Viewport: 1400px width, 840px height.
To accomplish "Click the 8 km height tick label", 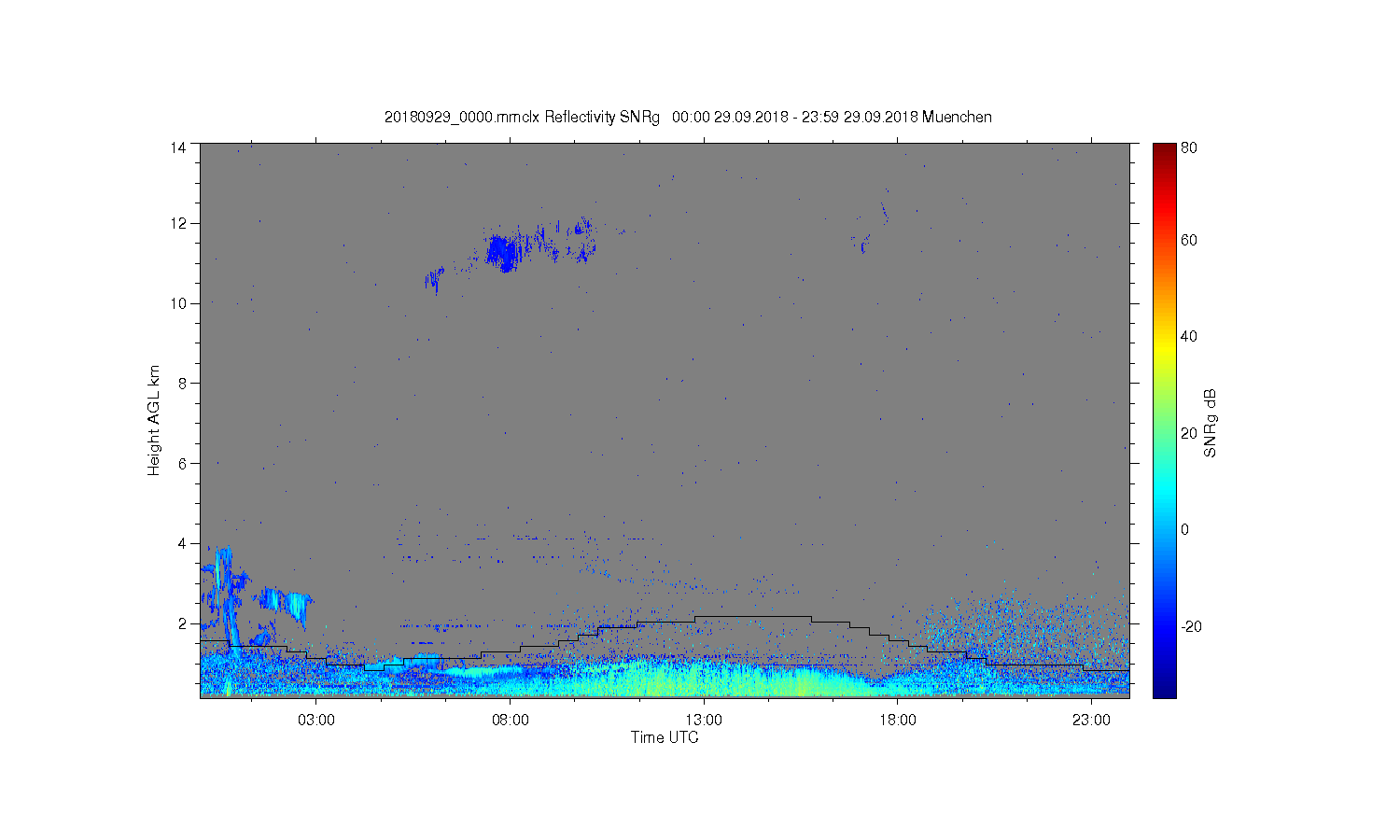I will (183, 383).
